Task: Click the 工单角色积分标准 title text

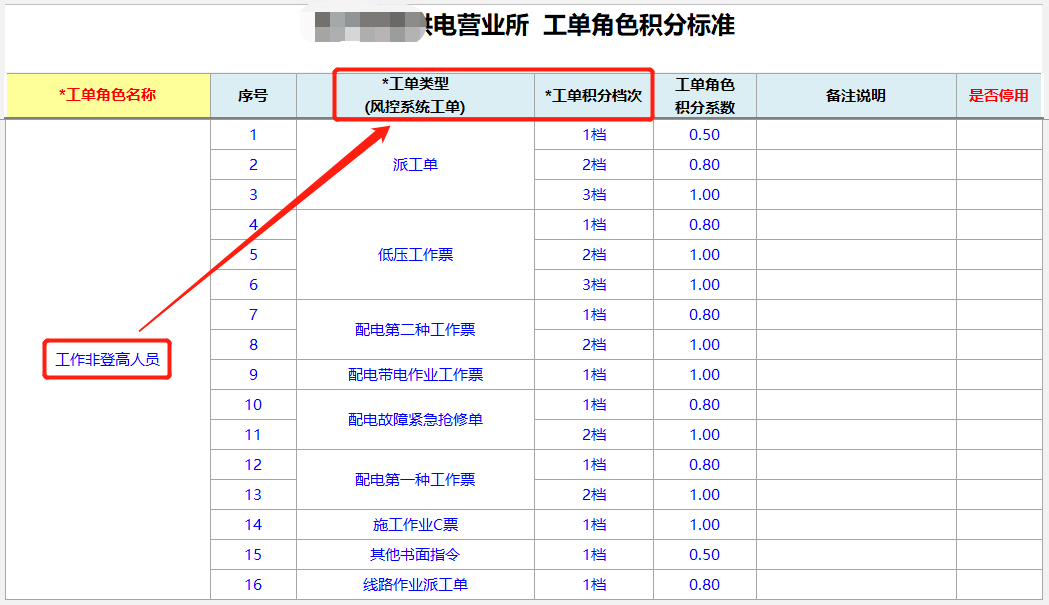Action: pyautogui.click(x=638, y=26)
